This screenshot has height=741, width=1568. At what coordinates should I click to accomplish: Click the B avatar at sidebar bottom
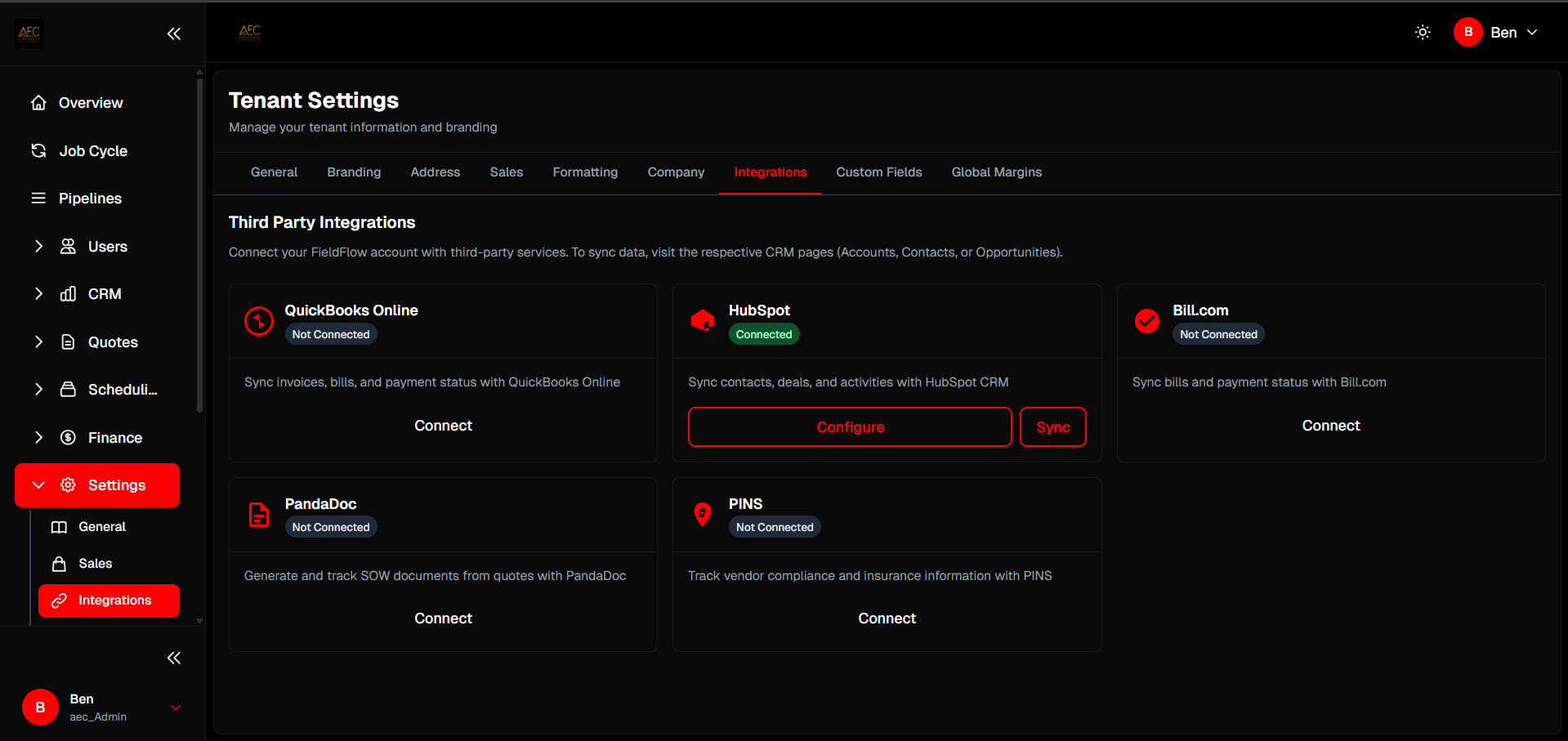(40, 708)
